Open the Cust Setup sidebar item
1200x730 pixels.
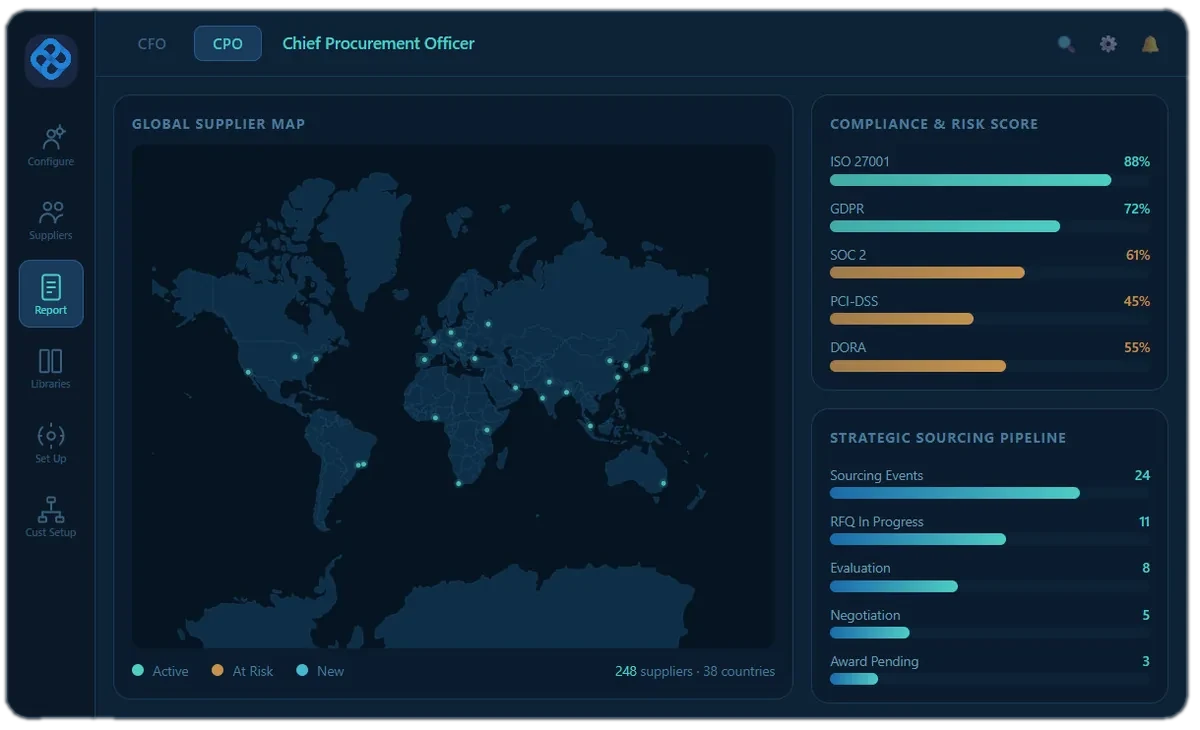[51, 517]
